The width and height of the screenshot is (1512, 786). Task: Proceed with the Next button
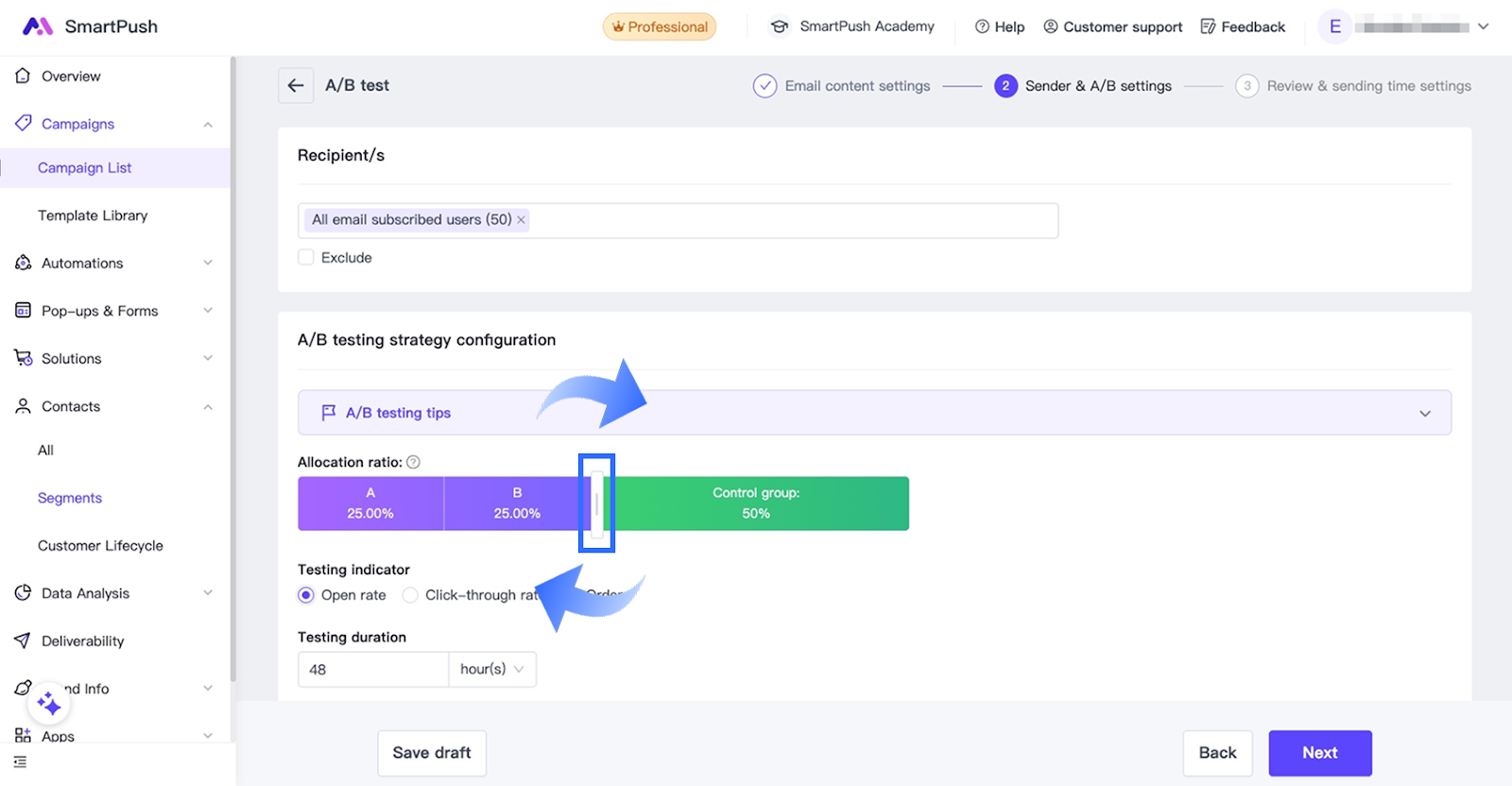coord(1319,753)
